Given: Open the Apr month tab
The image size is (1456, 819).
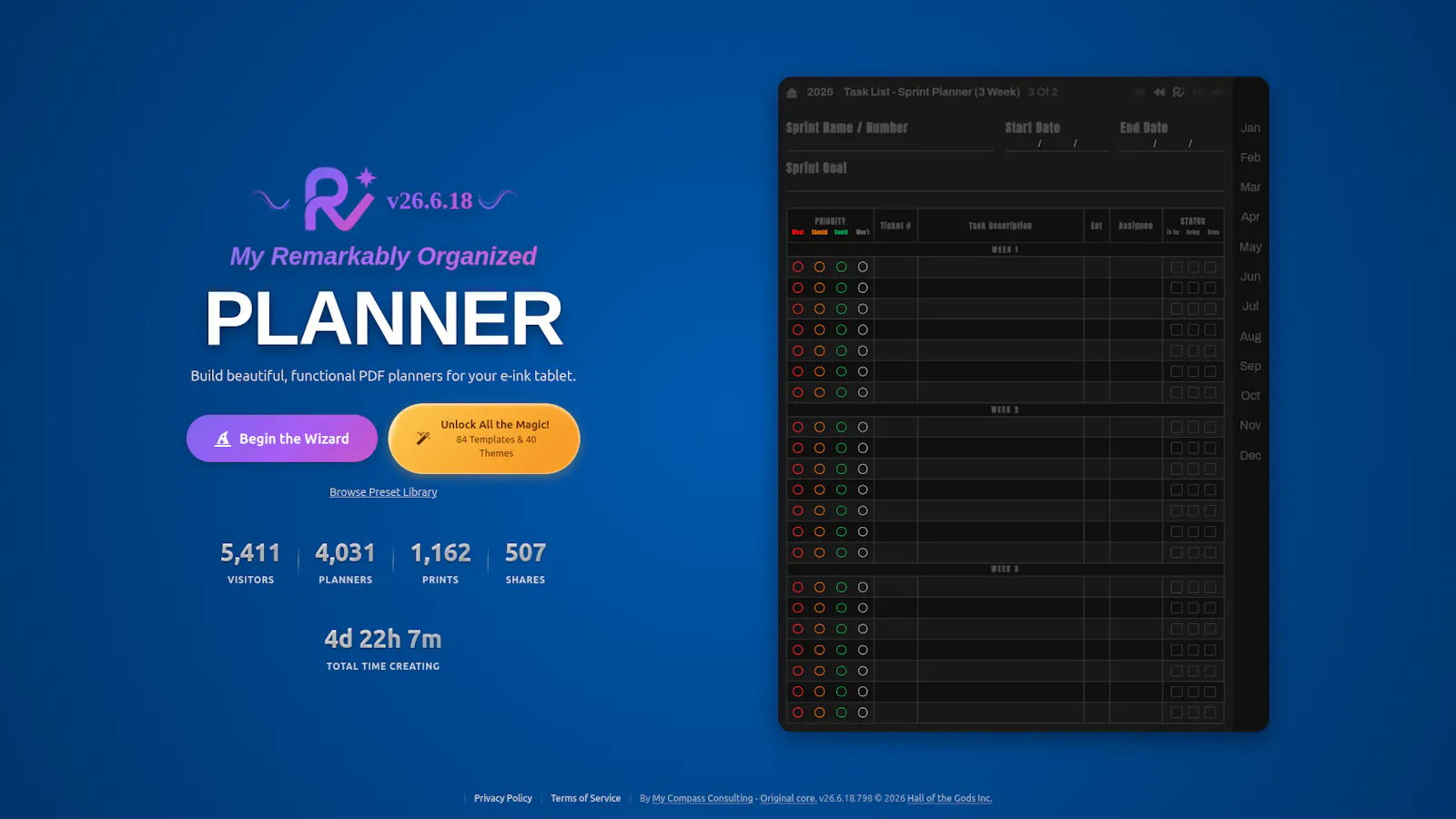Looking at the screenshot, I should [1250, 217].
